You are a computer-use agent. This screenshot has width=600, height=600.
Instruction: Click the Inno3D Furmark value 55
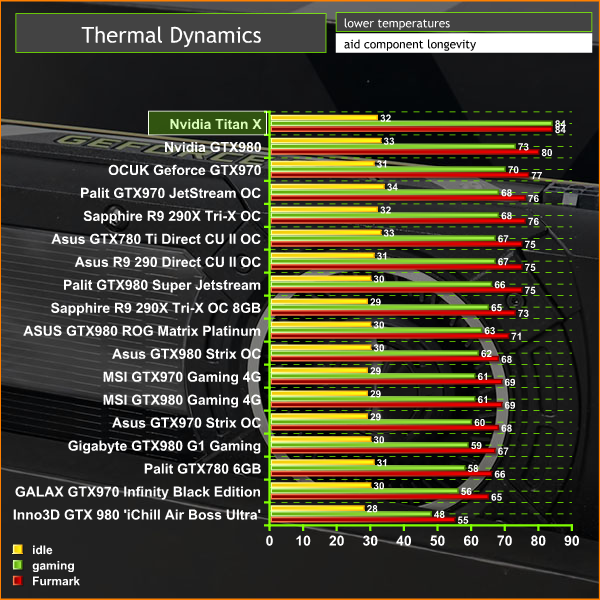pos(463,520)
